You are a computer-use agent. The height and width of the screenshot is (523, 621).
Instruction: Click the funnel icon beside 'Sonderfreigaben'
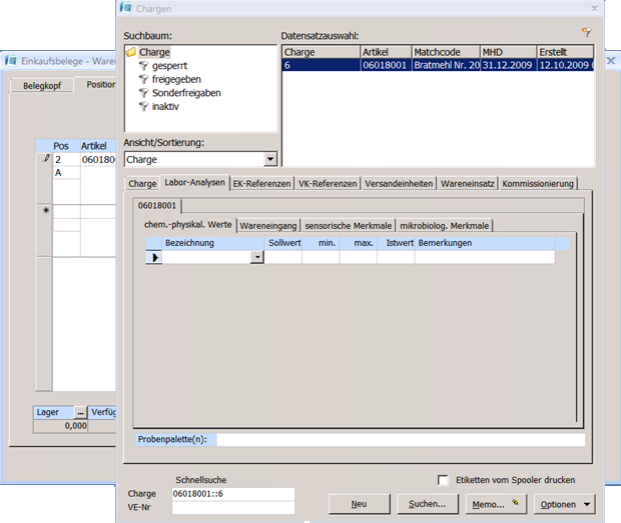(x=144, y=93)
